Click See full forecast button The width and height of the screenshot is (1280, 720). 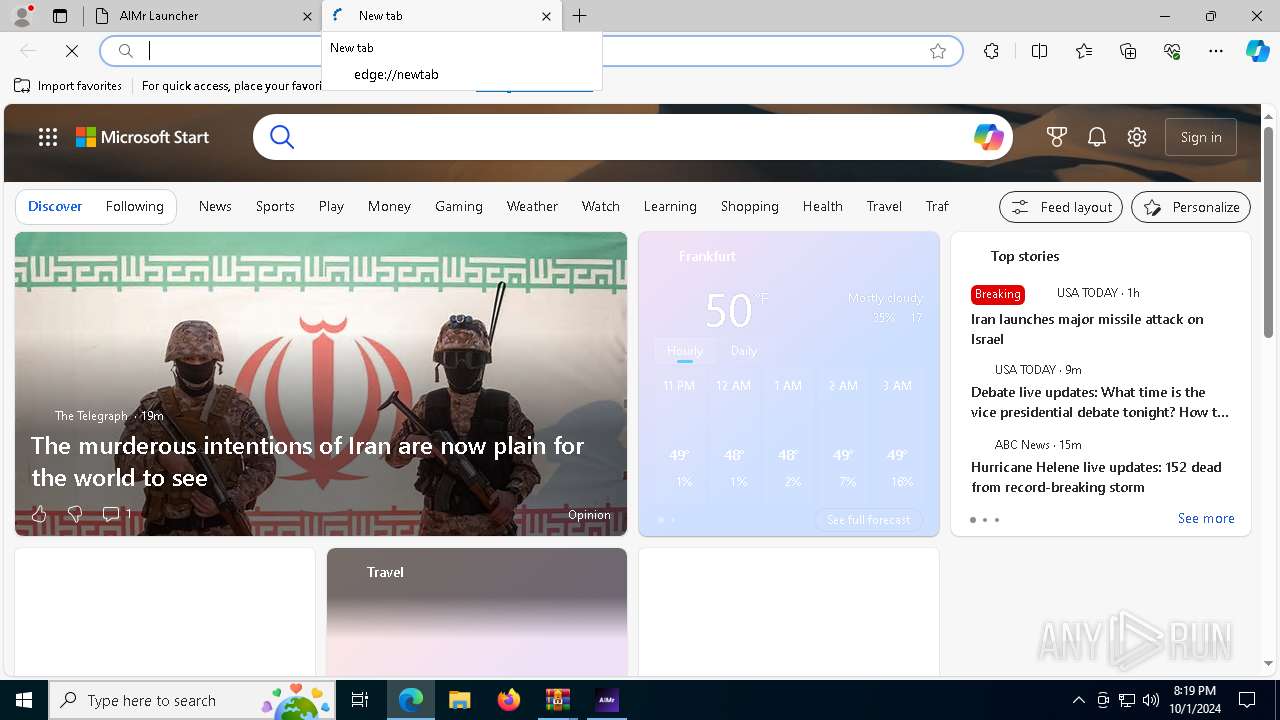(868, 520)
